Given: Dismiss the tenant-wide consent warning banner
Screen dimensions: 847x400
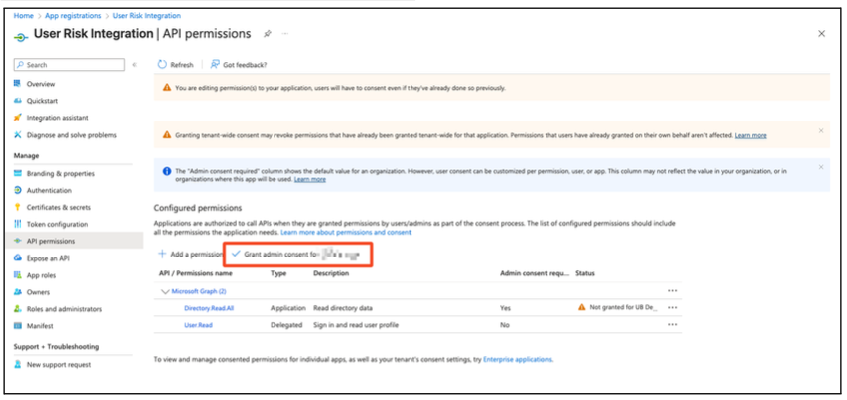Looking at the screenshot, I should pyautogui.click(x=821, y=131).
